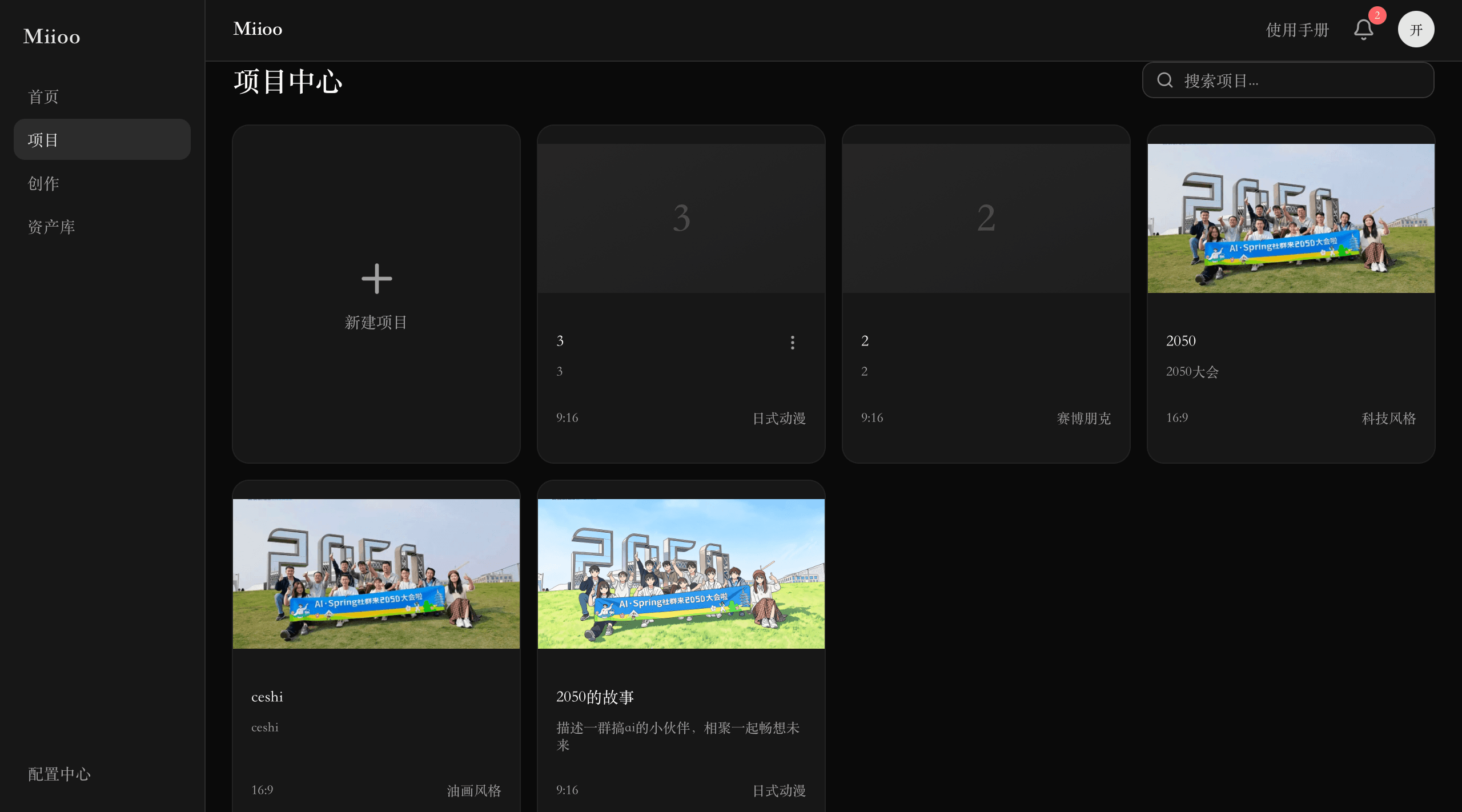Click Miioo logo in the top bar

tap(258, 29)
